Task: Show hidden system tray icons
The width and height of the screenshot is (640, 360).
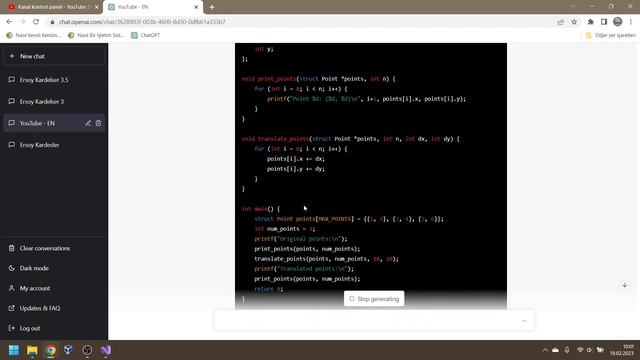Action: click(545, 350)
